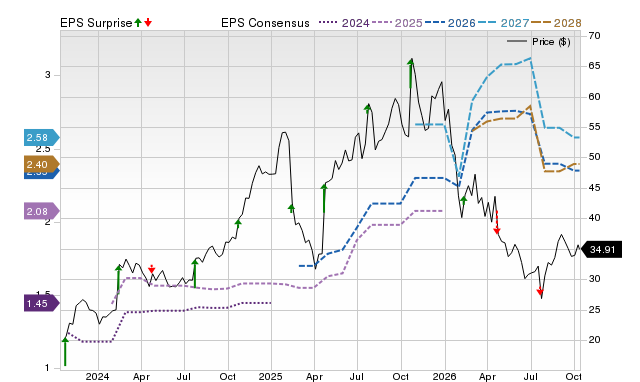Toggle the 2027 consensus legend entry
This screenshot has height=382, width=640.
pos(503,23)
